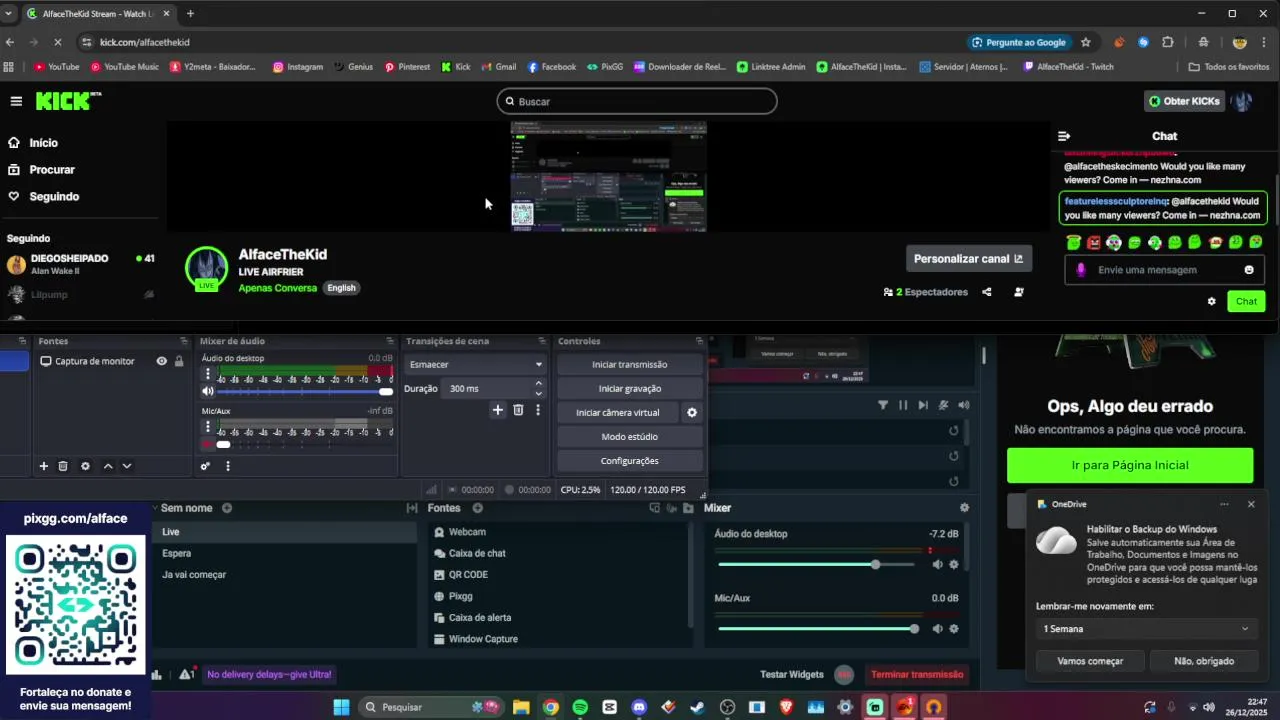Click the stream preview thumbnail
The image size is (1280, 720).
pyautogui.click(x=608, y=177)
